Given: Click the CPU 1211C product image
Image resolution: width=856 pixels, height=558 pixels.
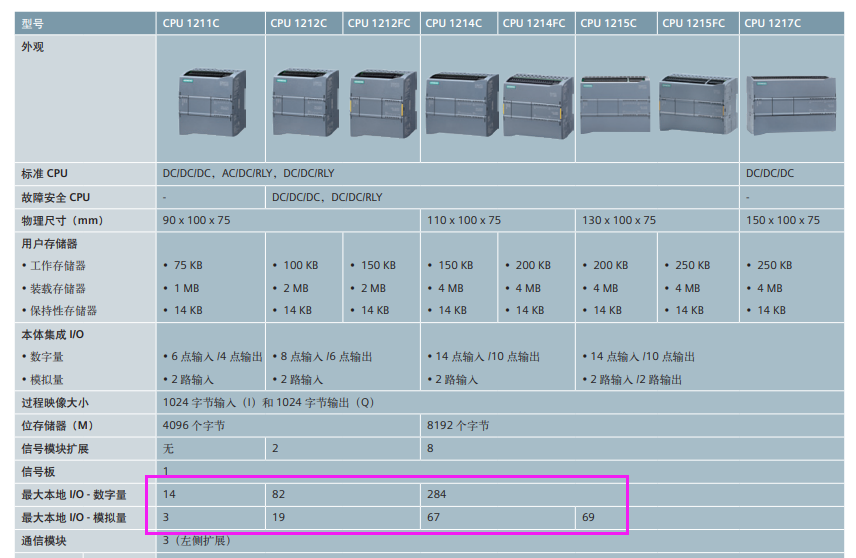Looking at the screenshot, I should pyautogui.click(x=212, y=102).
